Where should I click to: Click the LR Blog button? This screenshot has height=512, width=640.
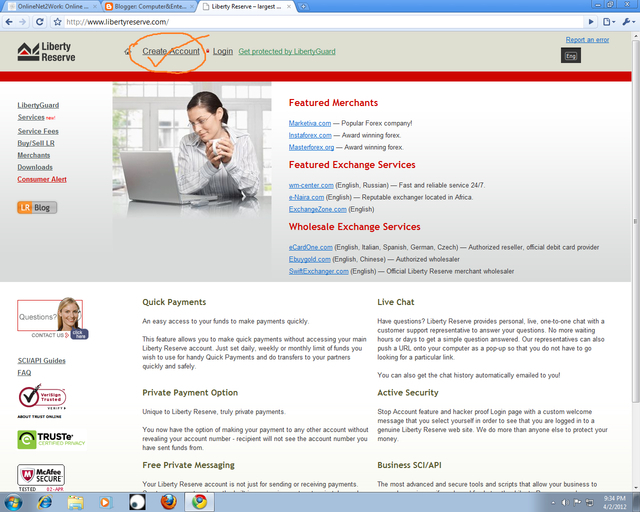click(x=37, y=207)
